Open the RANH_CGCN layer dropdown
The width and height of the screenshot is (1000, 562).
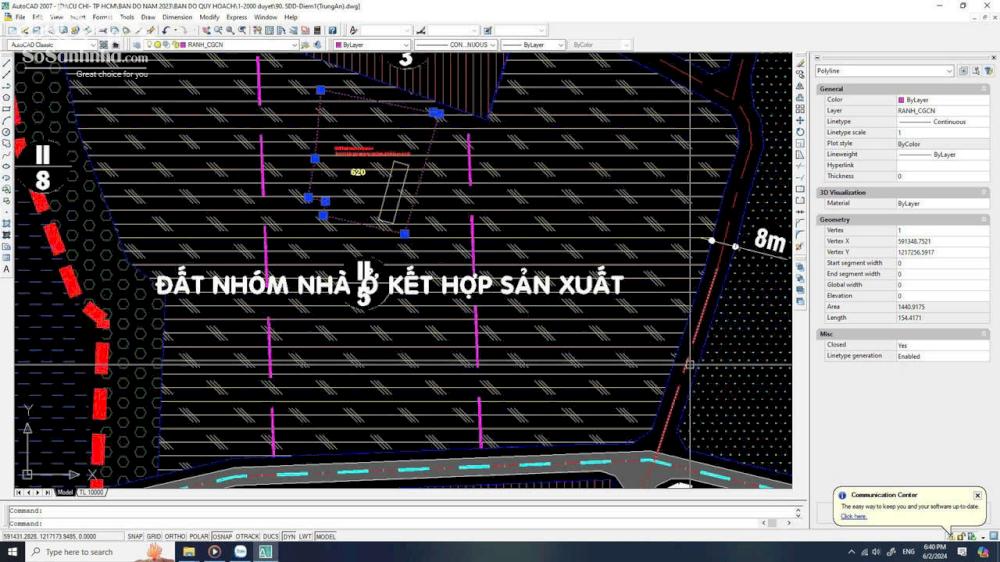pos(293,45)
